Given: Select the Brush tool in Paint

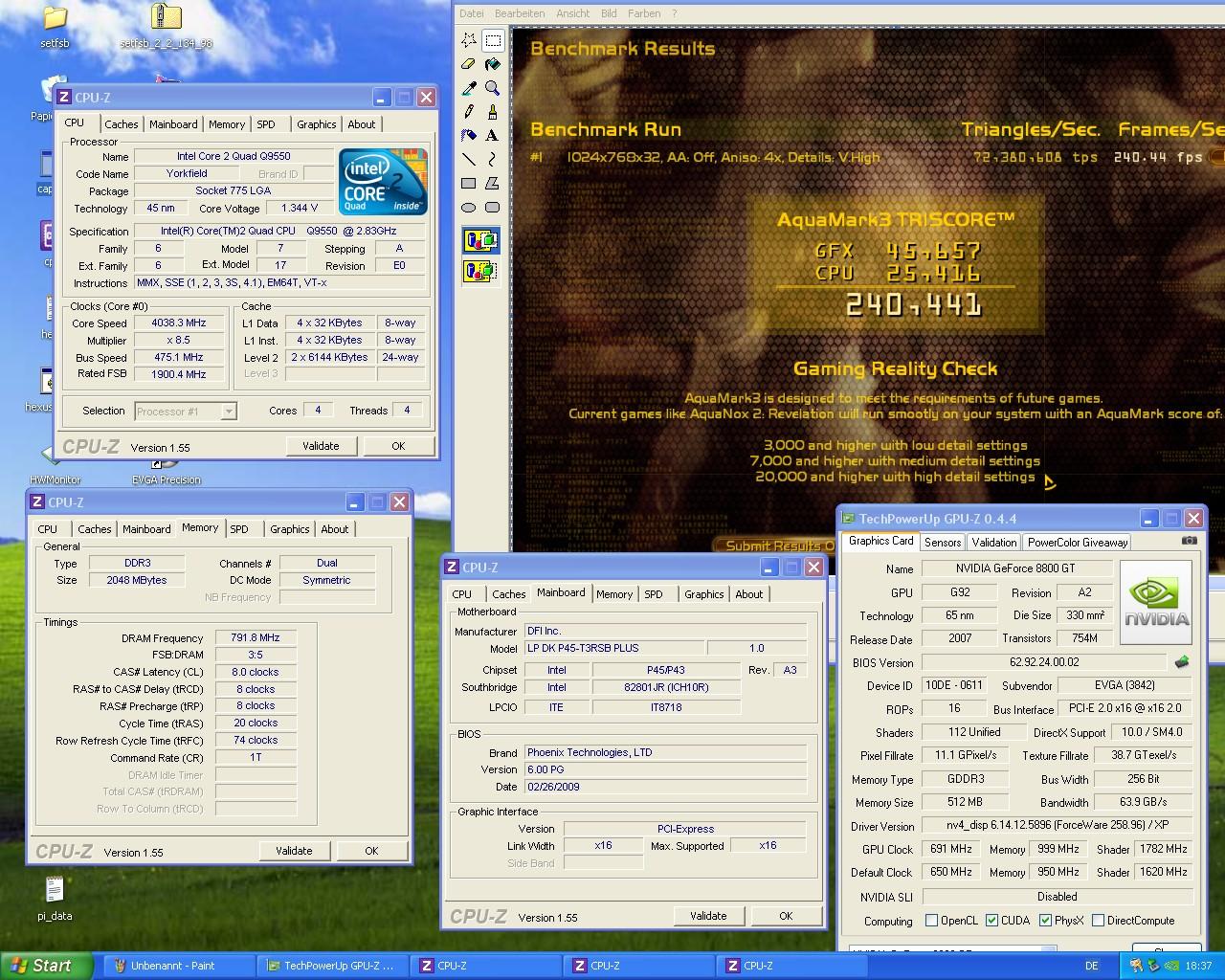Looking at the screenshot, I should [x=493, y=112].
